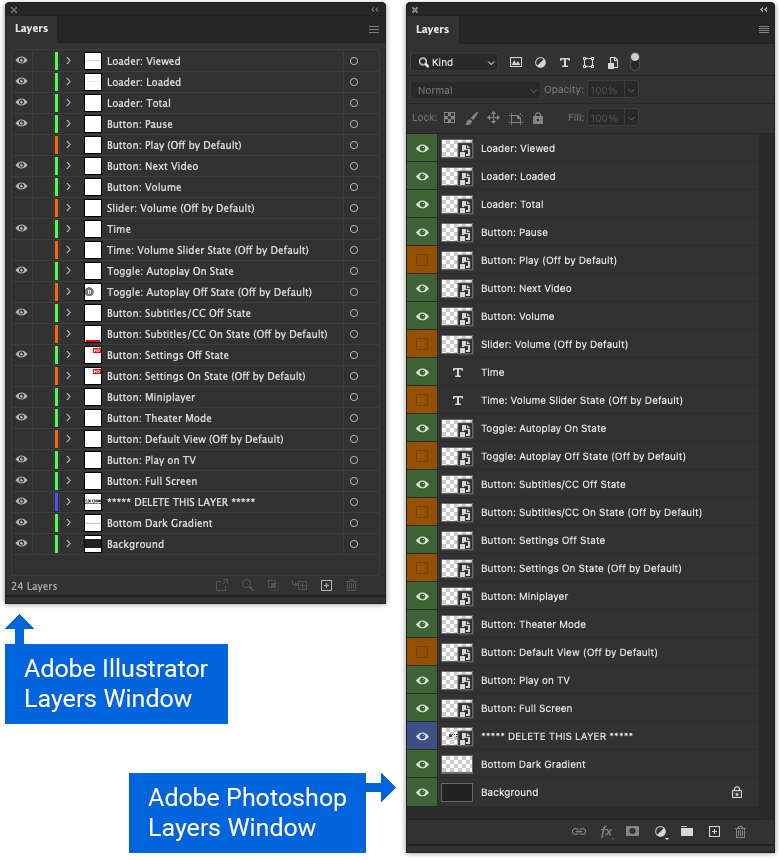Click type layer filter icon in Photoshop

(x=564, y=63)
